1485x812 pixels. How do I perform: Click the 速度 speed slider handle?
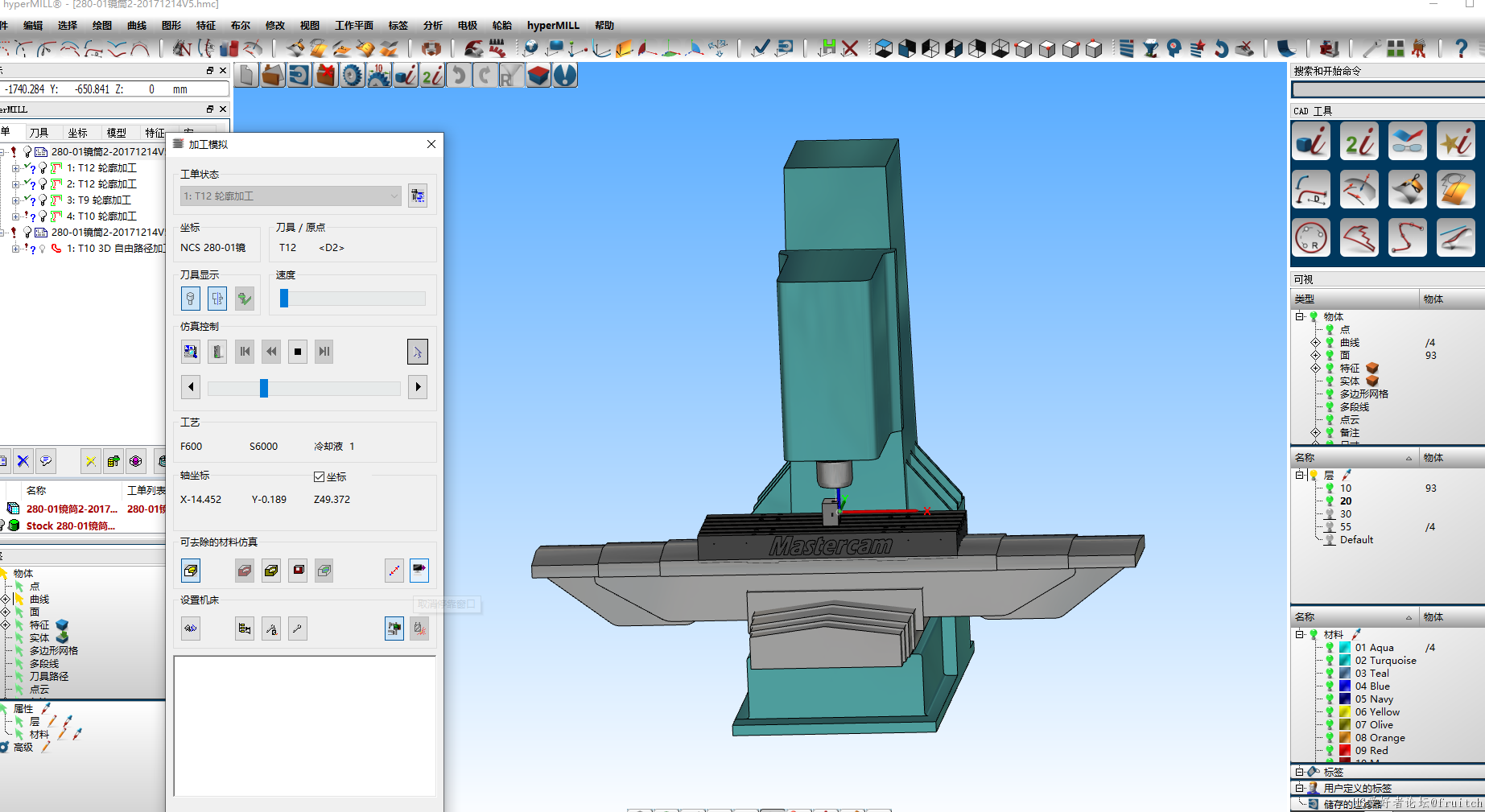[x=284, y=299]
